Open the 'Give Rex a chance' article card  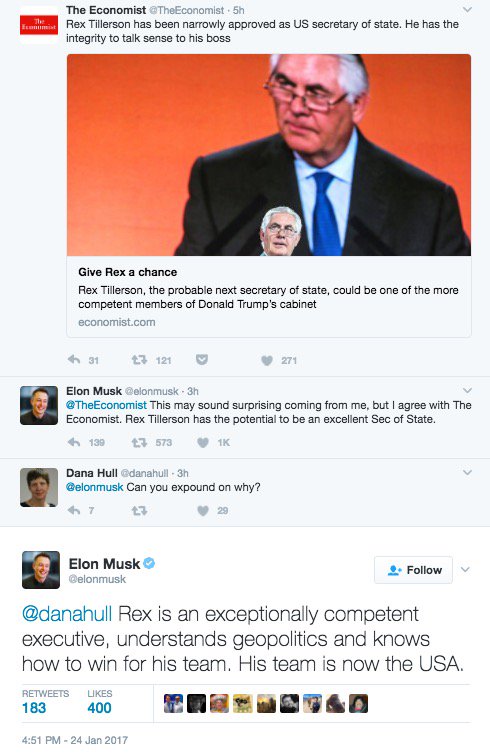point(269,195)
